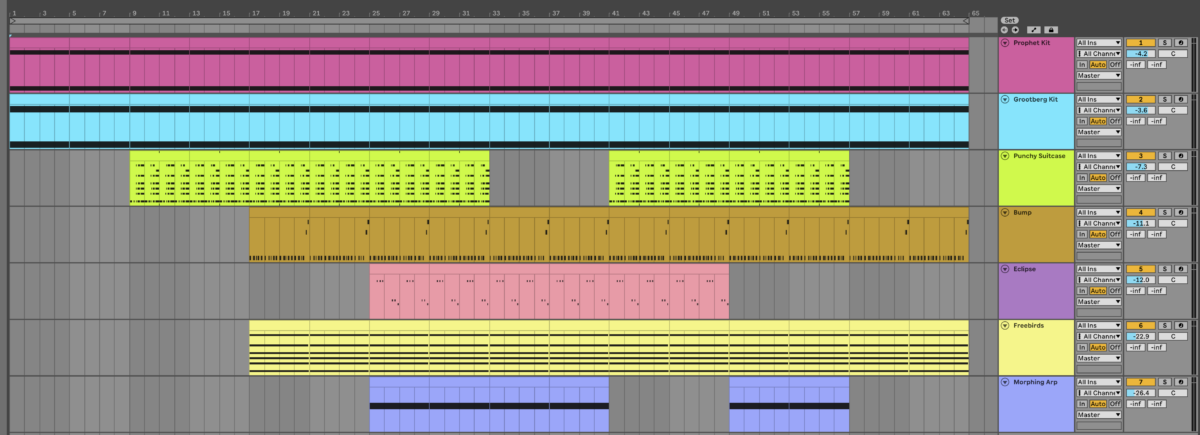Screen dimensions: 1200x435
Task: Jump to previous locator arrow button
Action: (x=1004, y=30)
